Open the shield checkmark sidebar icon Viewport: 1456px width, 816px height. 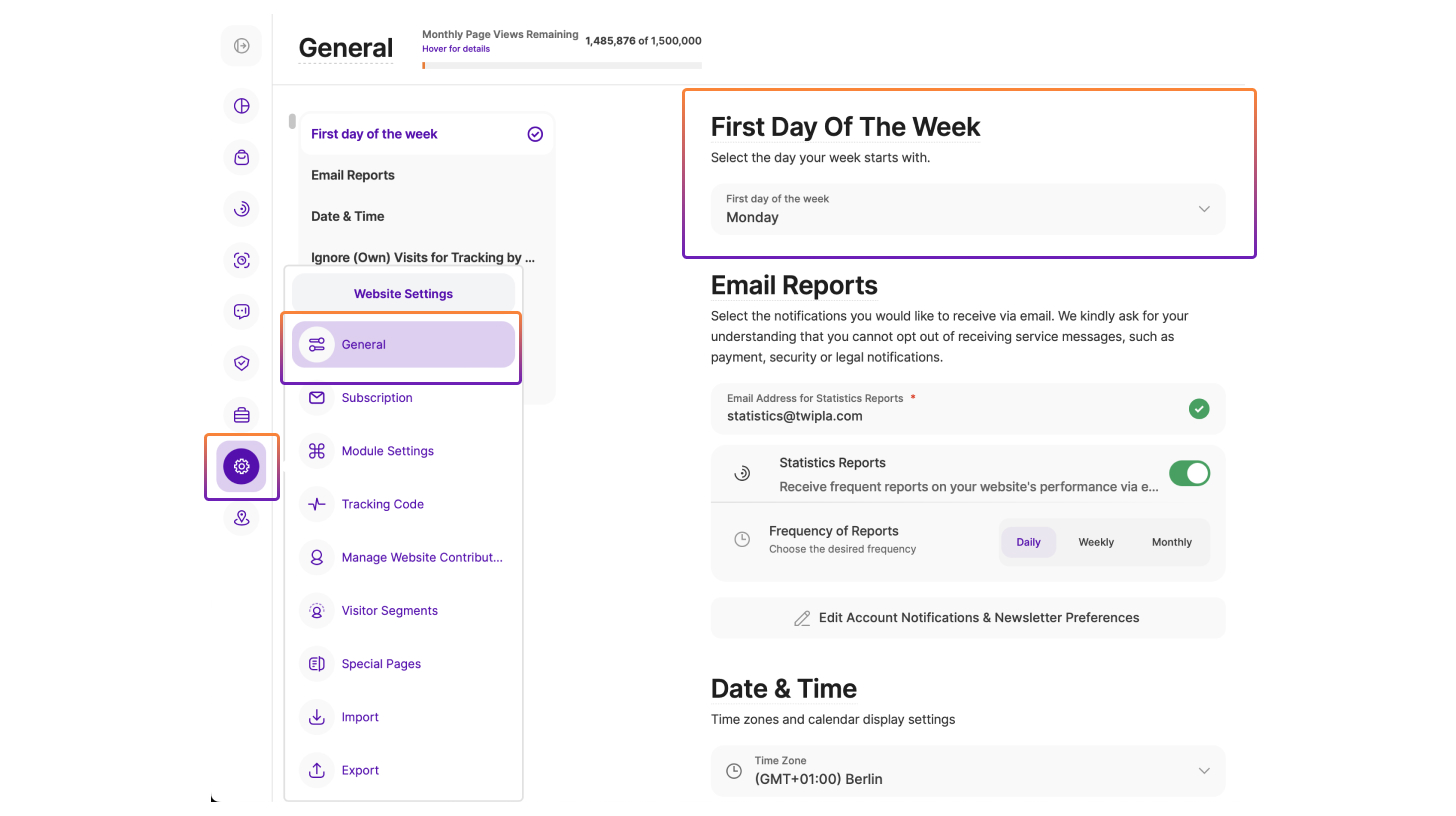coord(241,363)
